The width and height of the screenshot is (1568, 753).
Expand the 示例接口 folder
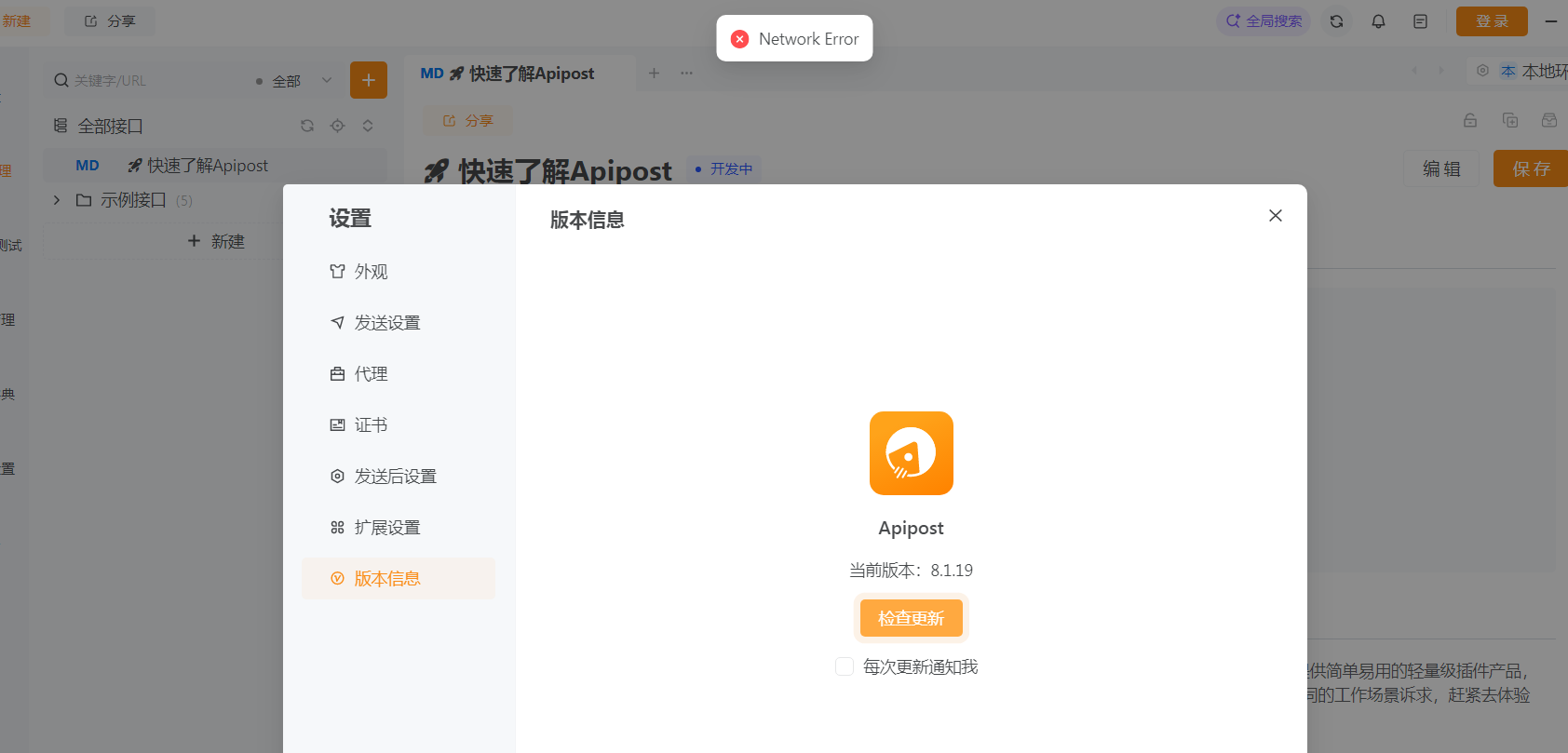tap(57, 200)
